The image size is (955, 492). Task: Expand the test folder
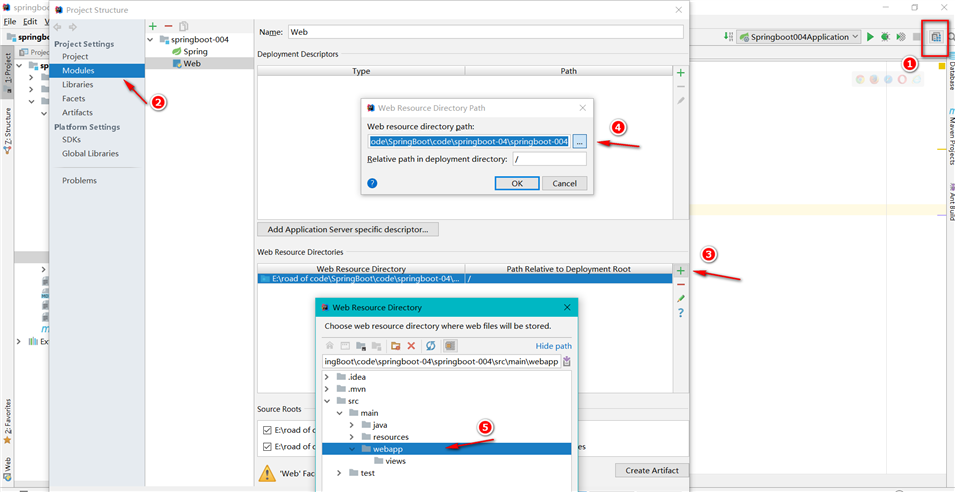pyautogui.click(x=339, y=473)
